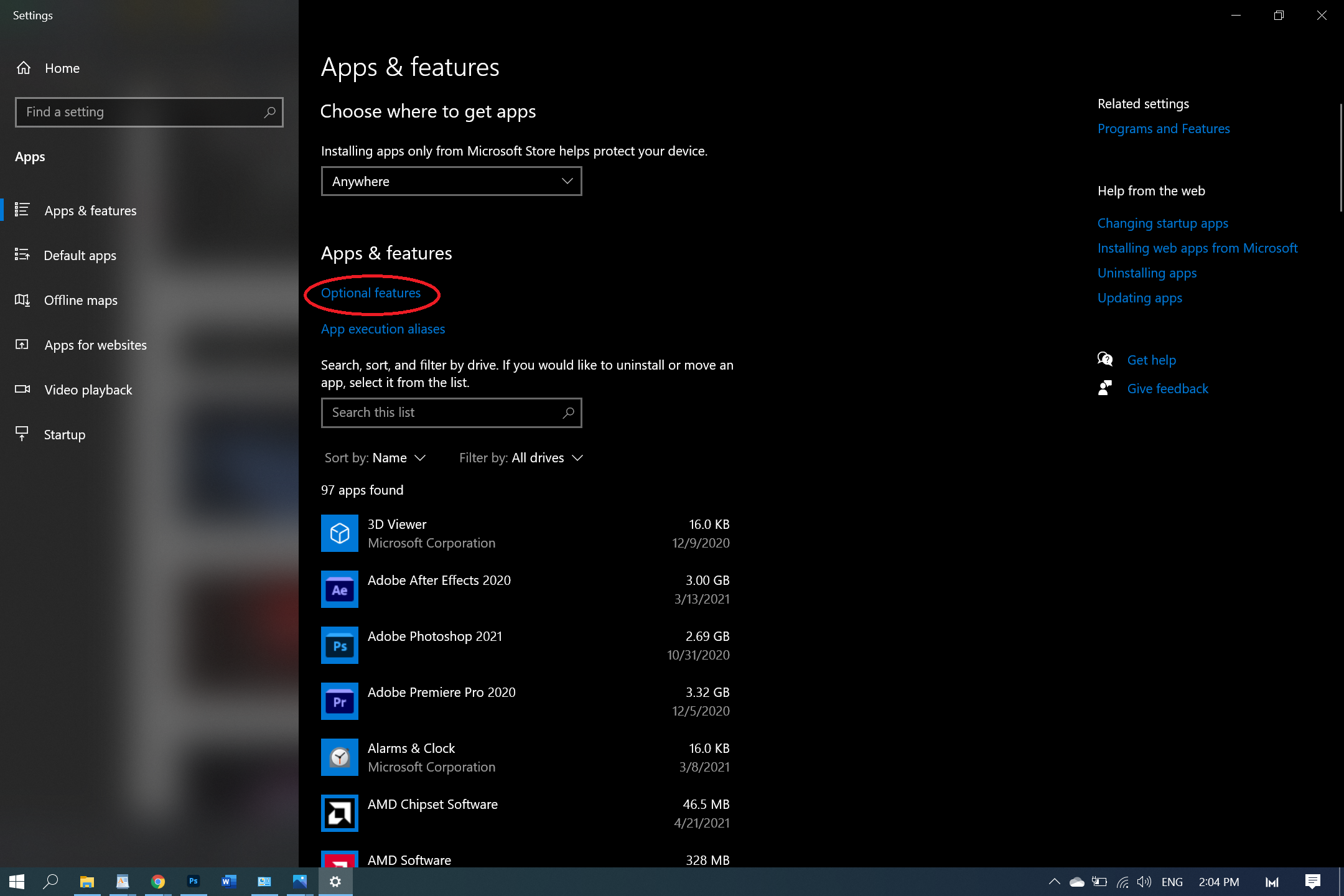1344x896 pixels.
Task: Select AMD Chipset Software icon
Action: click(340, 813)
